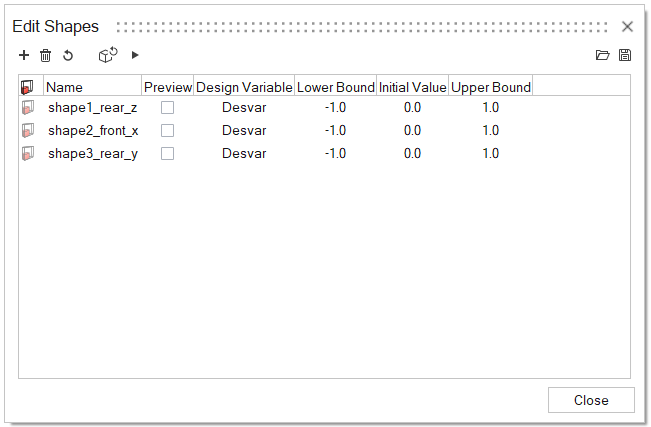
Task: Click the Close button
Action: [591, 400]
